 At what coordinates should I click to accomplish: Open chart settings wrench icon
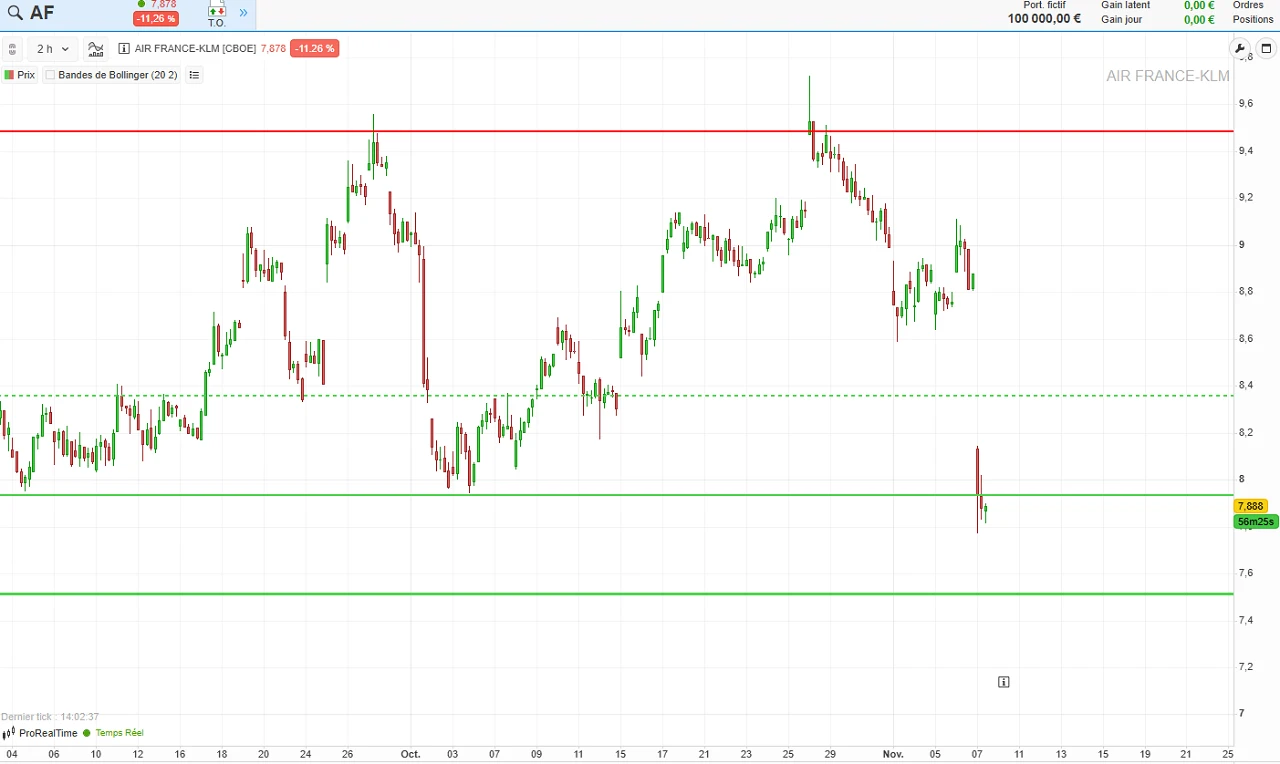[1240, 48]
